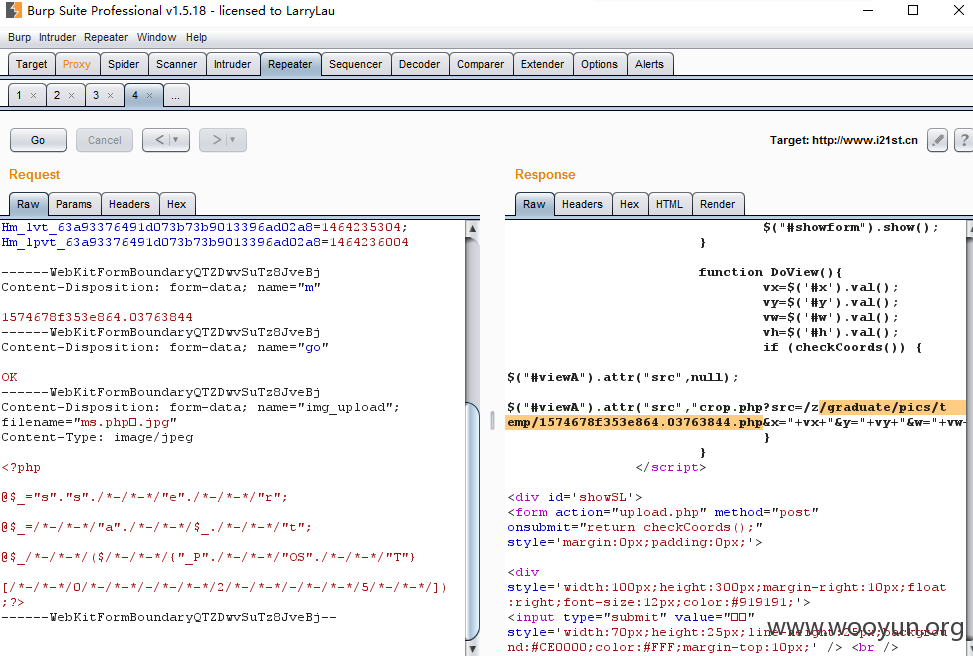Open the Window menu
Viewport: 973px width, 656px height.
click(x=156, y=37)
